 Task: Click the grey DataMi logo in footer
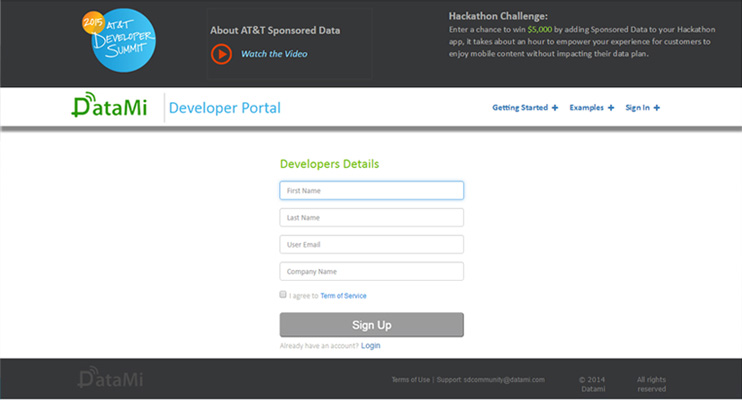click(106, 379)
